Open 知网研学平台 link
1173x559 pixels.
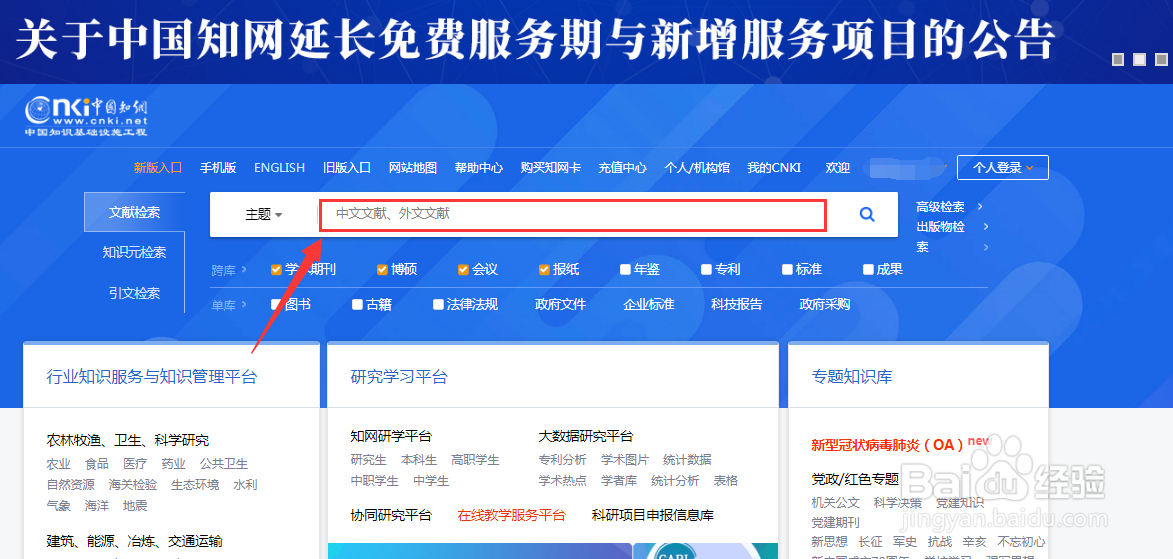click(x=391, y=436)
